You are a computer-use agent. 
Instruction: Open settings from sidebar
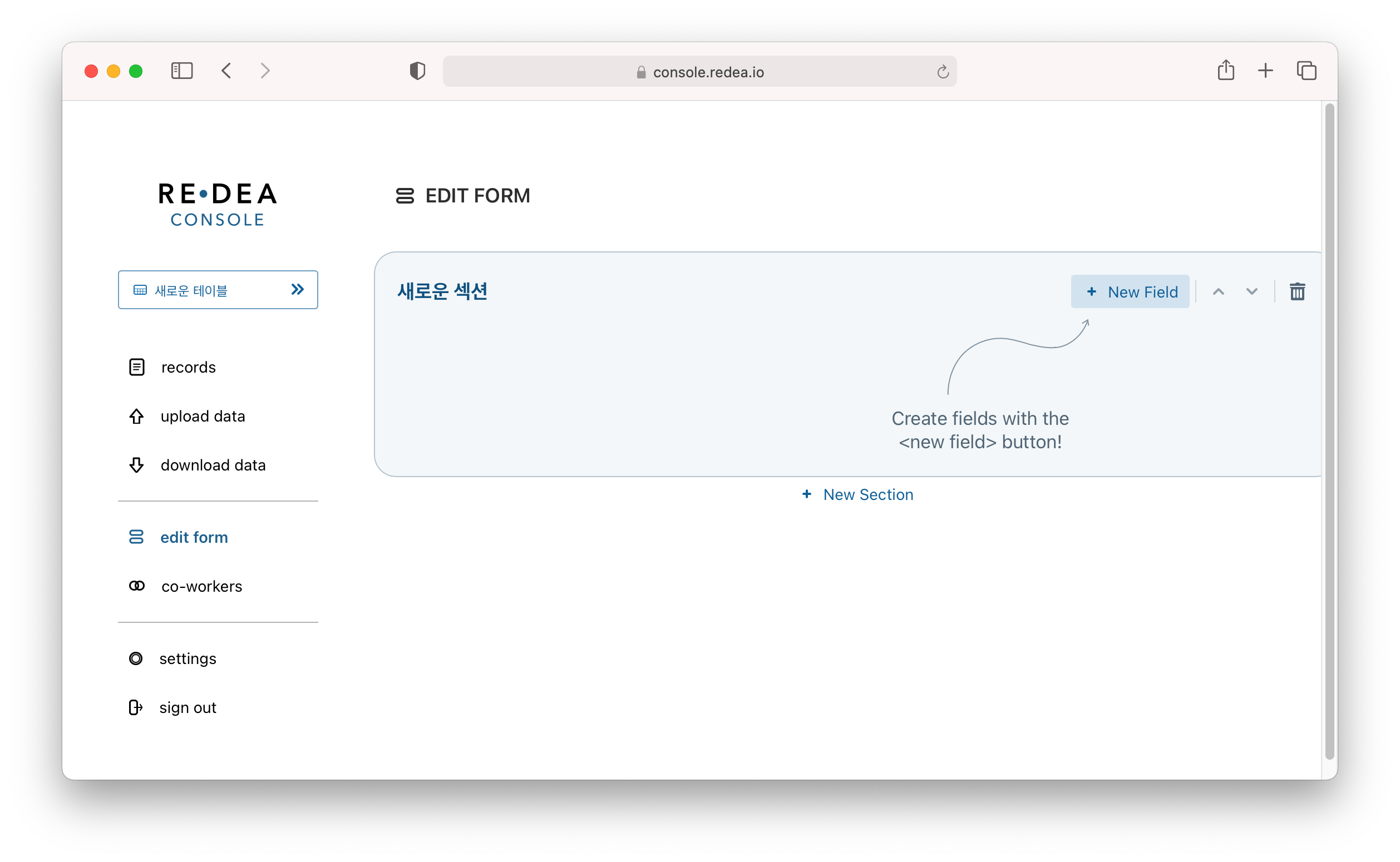[187, 658]
